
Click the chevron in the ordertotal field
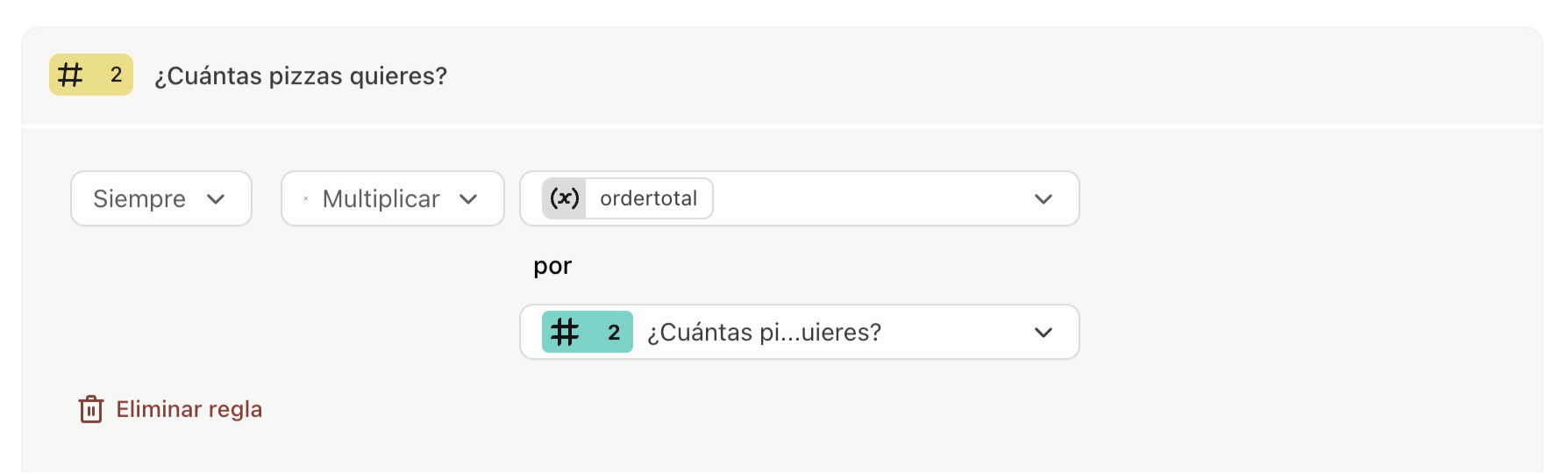pyautogui.click(x=1043, y=199)
